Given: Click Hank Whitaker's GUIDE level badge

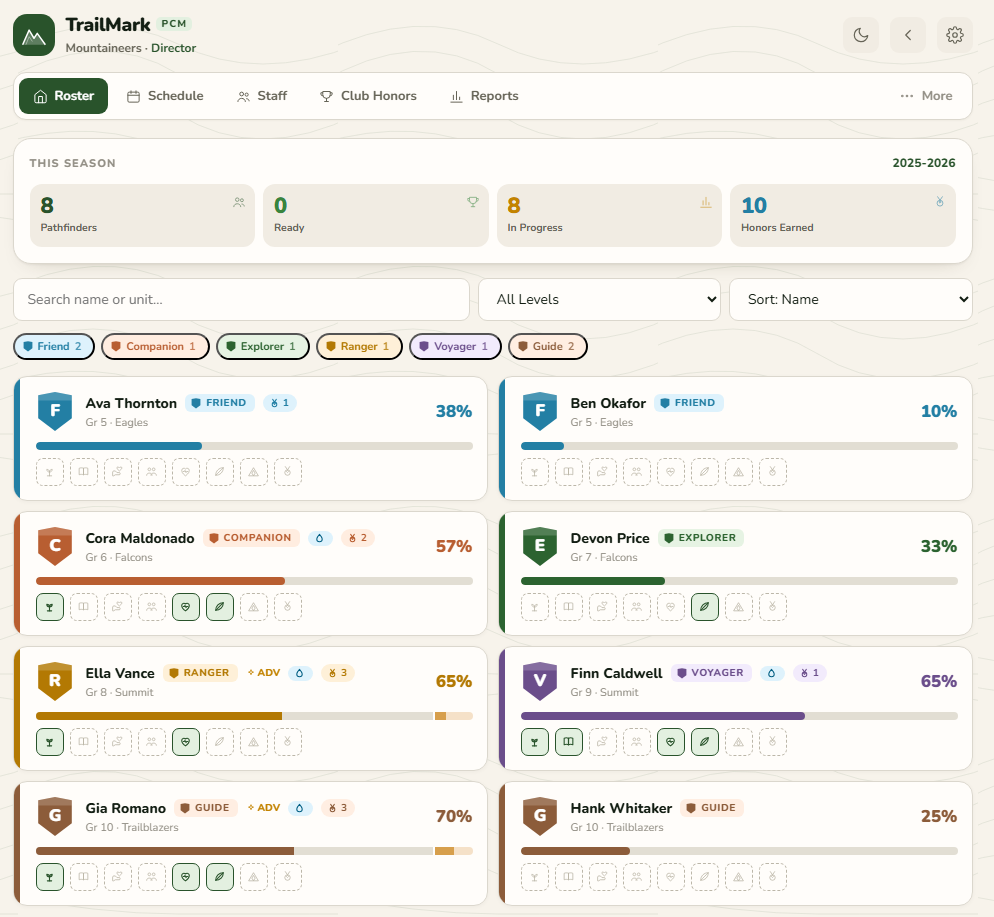Looking at the screenshot, I should tap(712, 808).
